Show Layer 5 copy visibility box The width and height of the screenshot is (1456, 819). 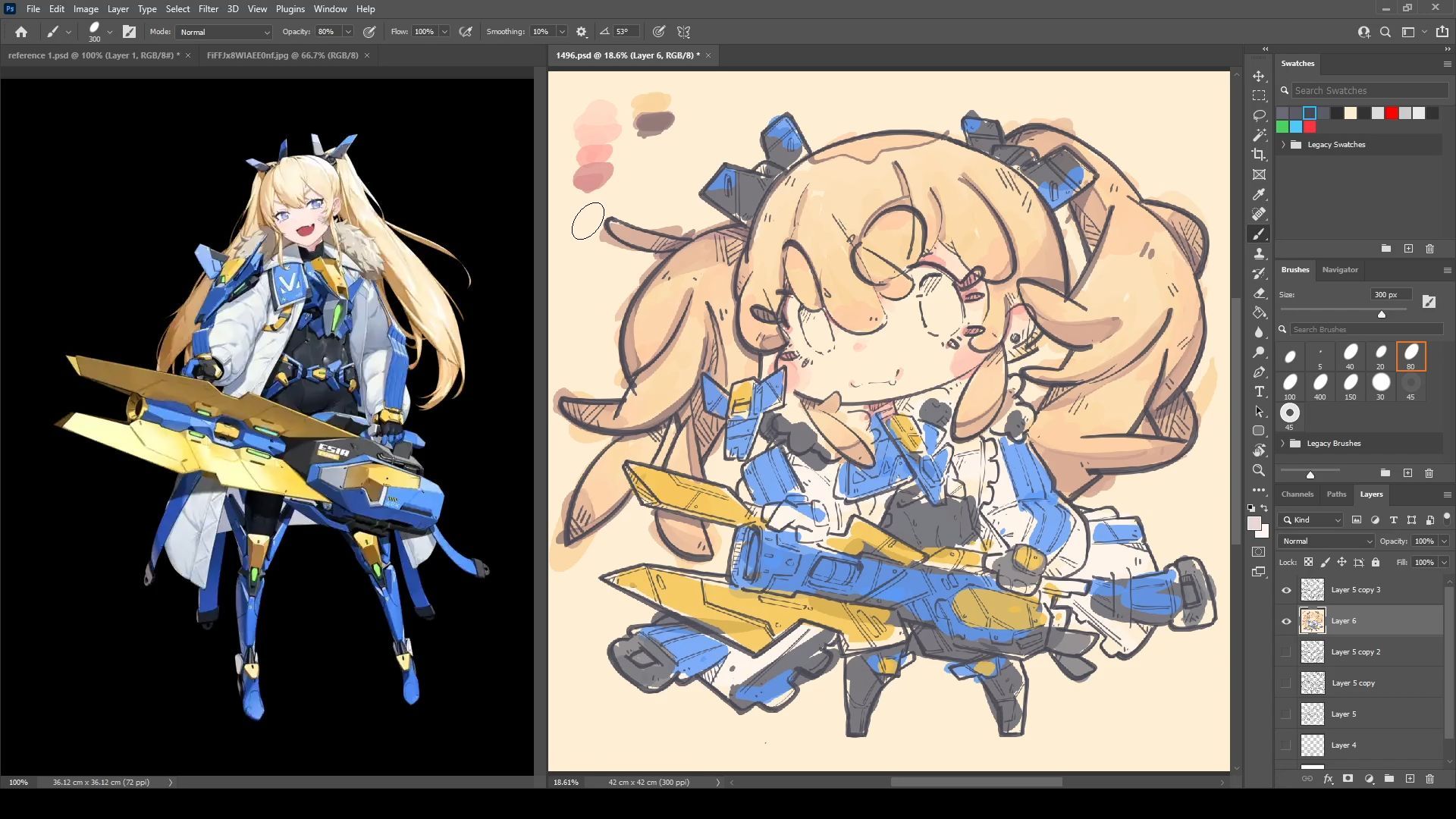tap(1286, 683)
